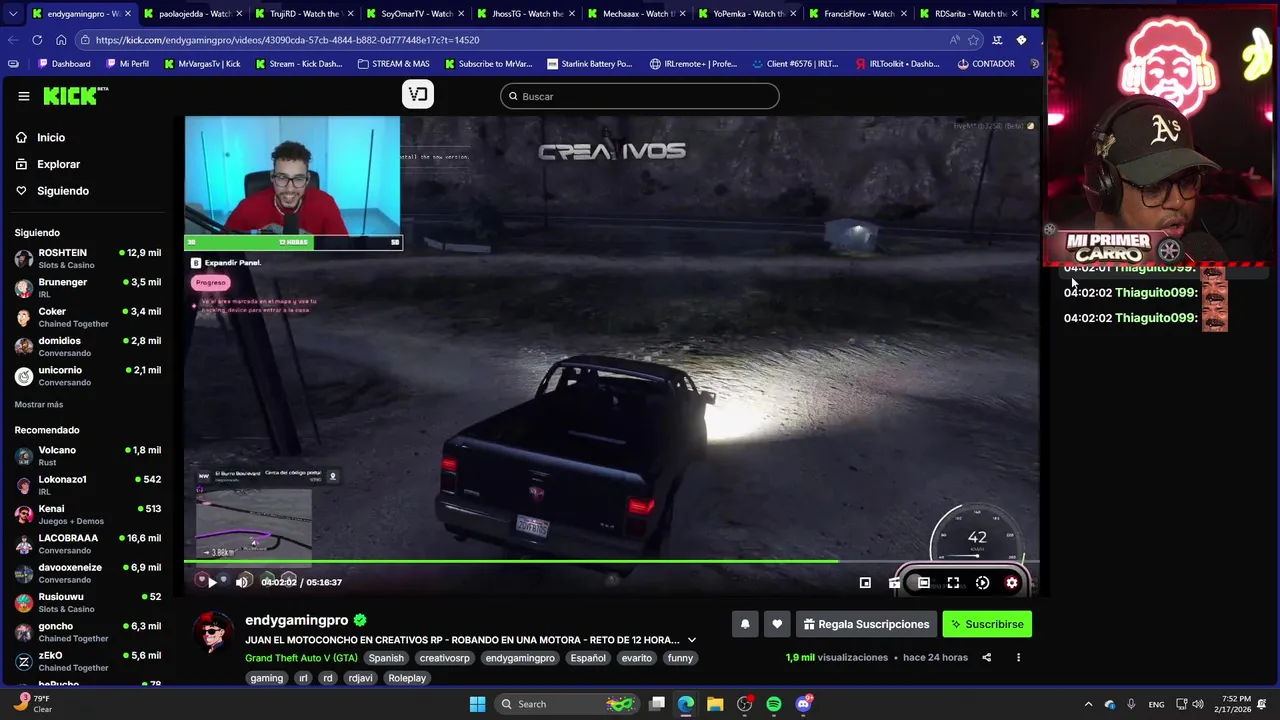Select the evarito tag
The width and height of the screenshot is (1280, 720).
point(636,658)
